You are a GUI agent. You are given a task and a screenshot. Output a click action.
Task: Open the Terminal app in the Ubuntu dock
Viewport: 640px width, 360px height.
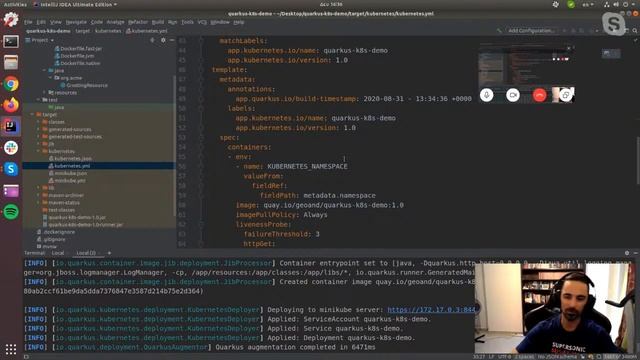click(x=11, y=41)
